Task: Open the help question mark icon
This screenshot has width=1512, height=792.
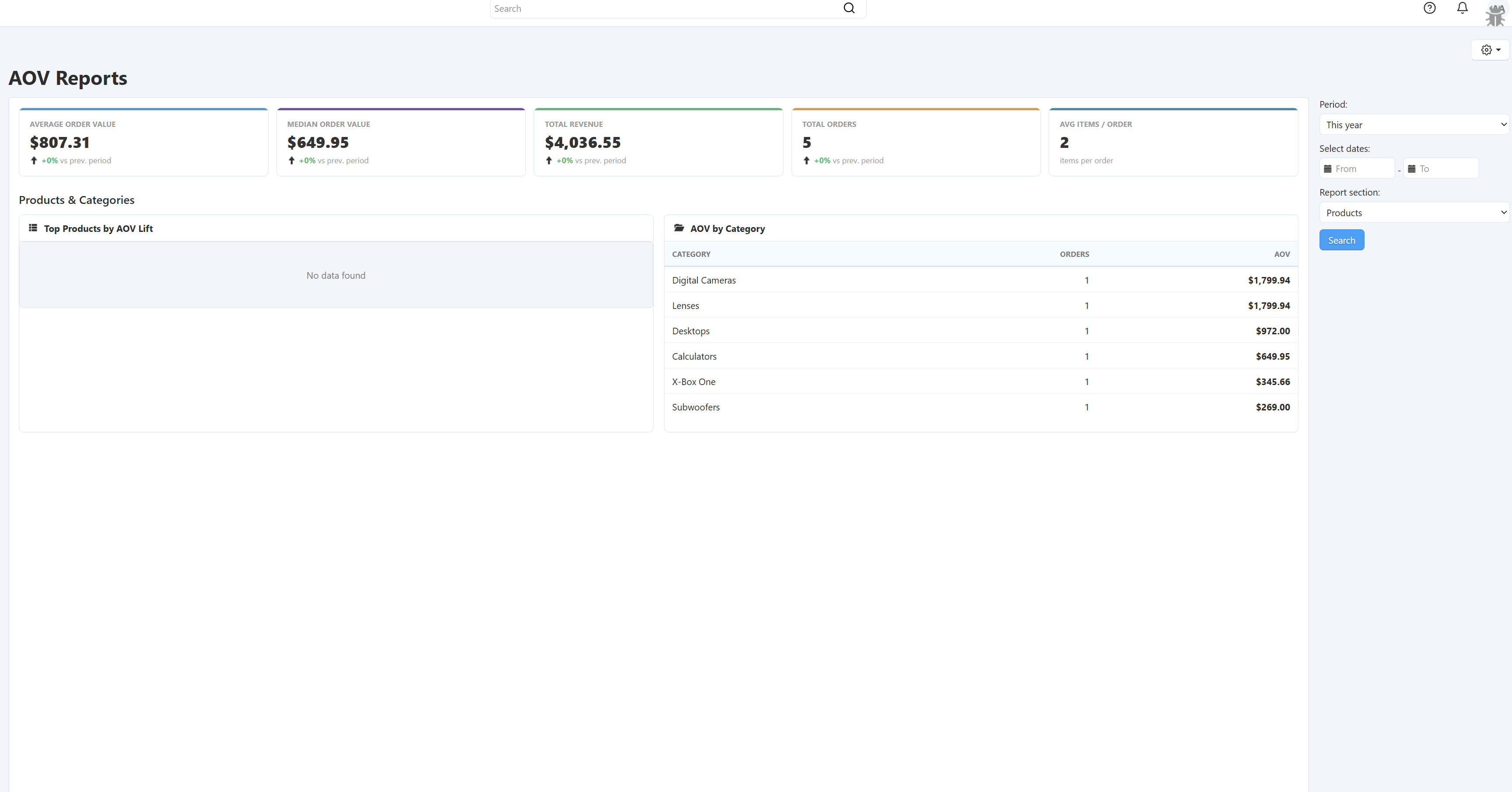Action: pyautogui.click(x=1429, y=8)
